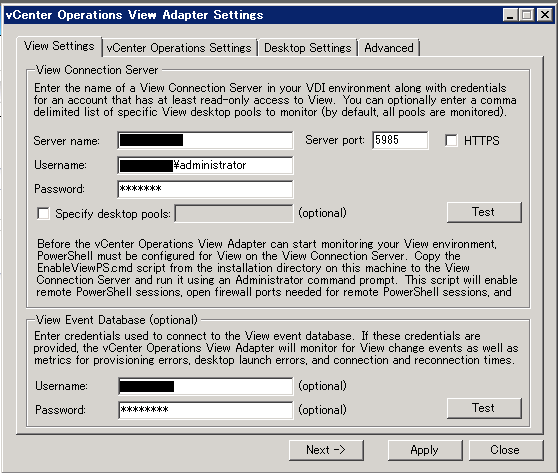Test the View Connection Server settings
This screenshot has height=473, width=558.
pos(484,212)
